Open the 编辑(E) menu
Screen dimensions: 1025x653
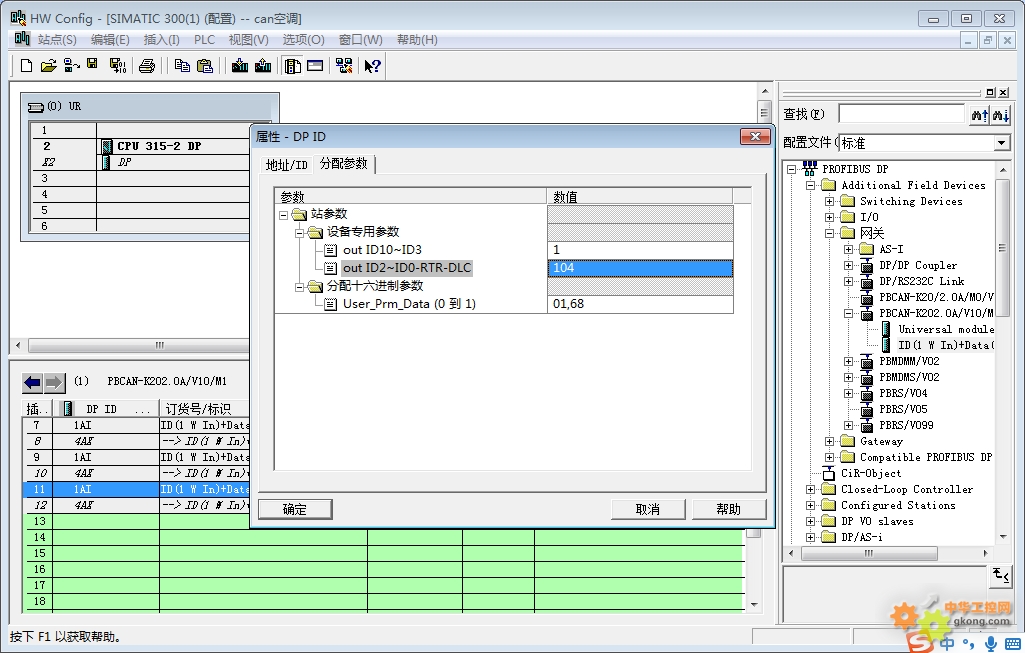click(x=110, y=40)
